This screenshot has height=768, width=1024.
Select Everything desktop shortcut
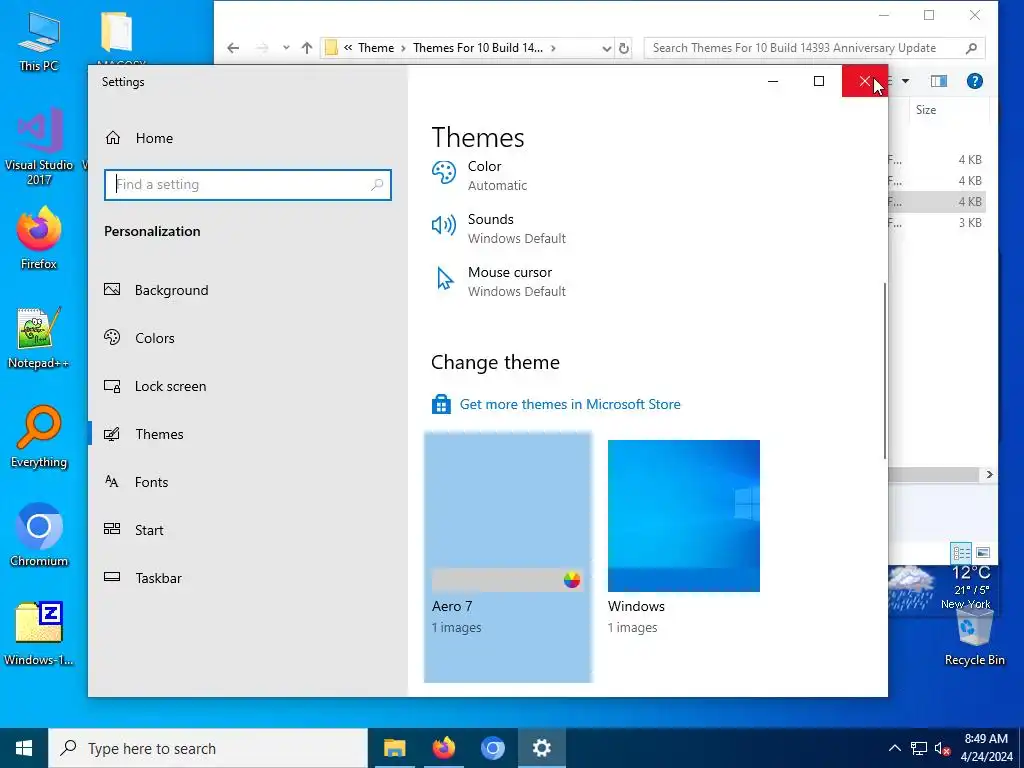point(39,437)
